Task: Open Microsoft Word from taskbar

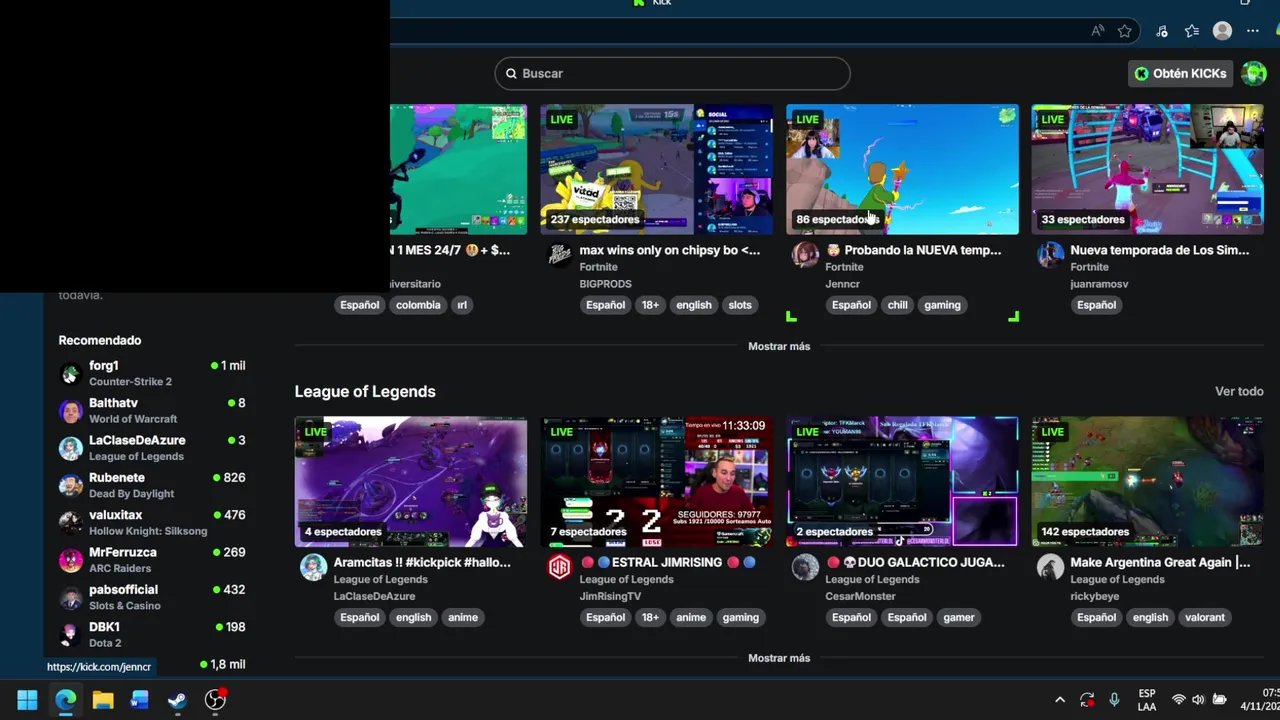Action: point(140,700)
